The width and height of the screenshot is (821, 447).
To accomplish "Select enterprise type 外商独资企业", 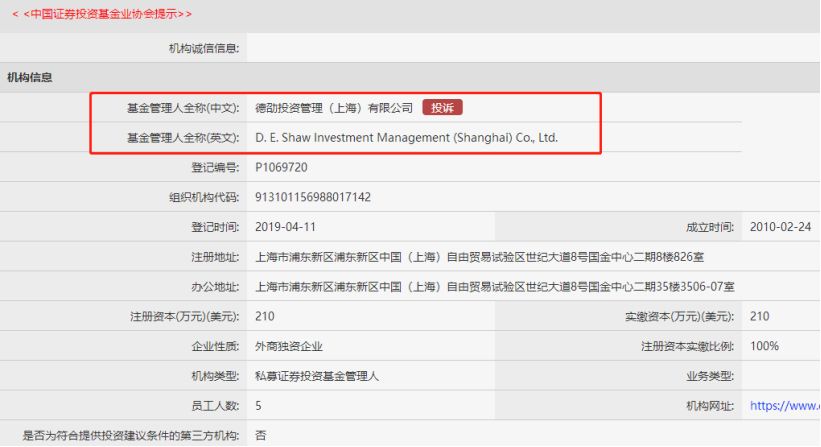I will click(289, 346).
